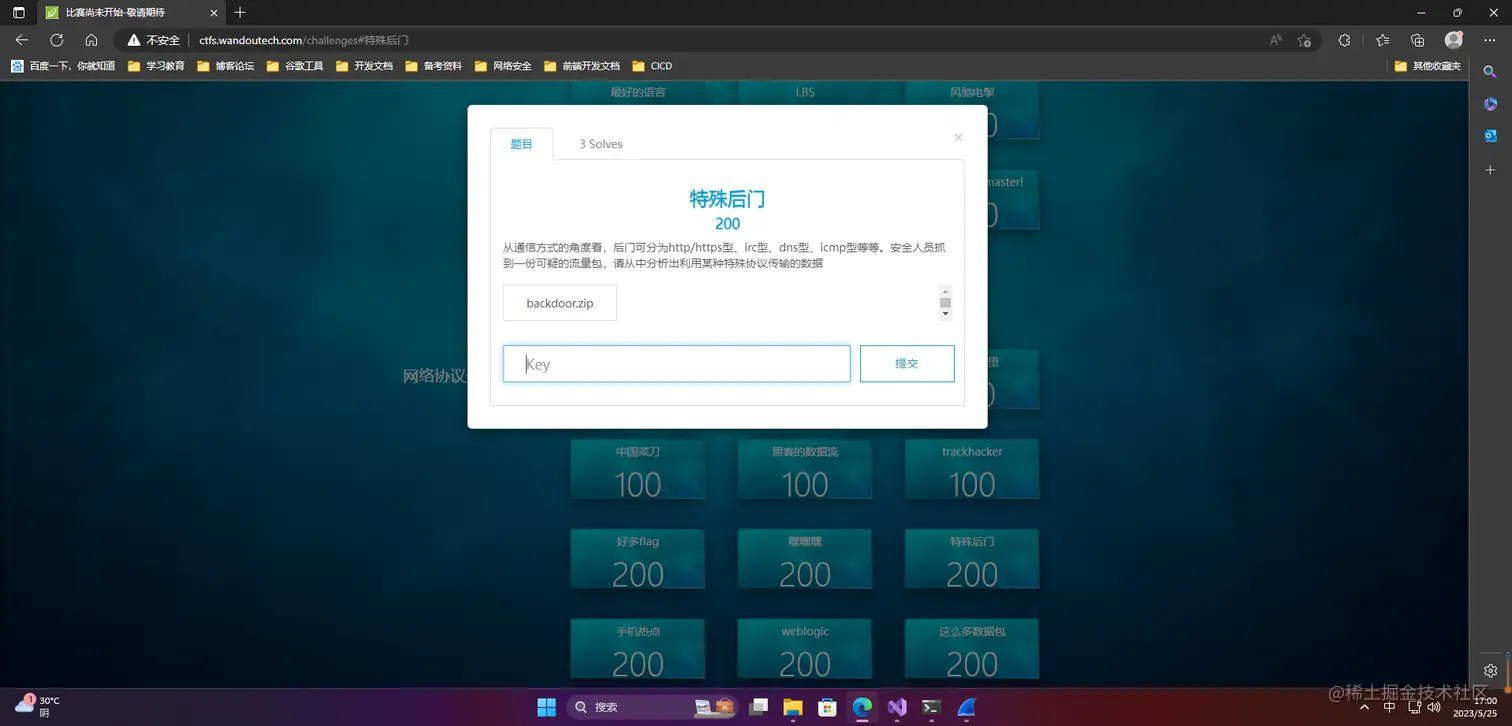This screenshot has width=1512, height=726.
Task: Mute system volume from the tray
Action: pos(1434,707)
